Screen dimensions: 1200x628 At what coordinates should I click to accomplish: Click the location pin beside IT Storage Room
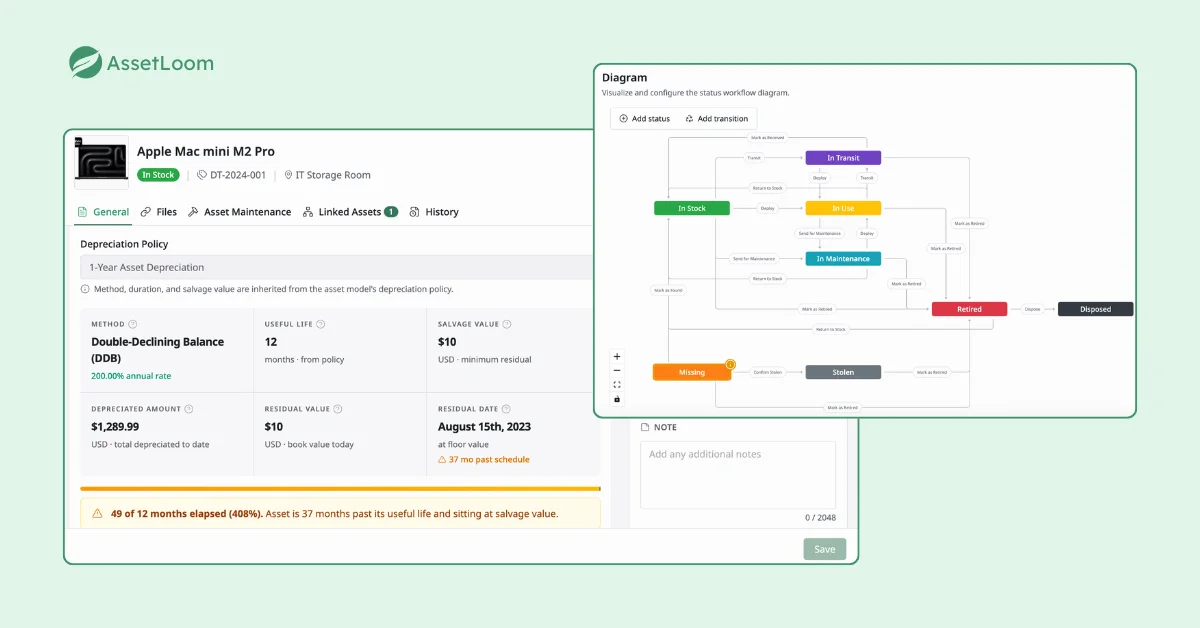288,175
